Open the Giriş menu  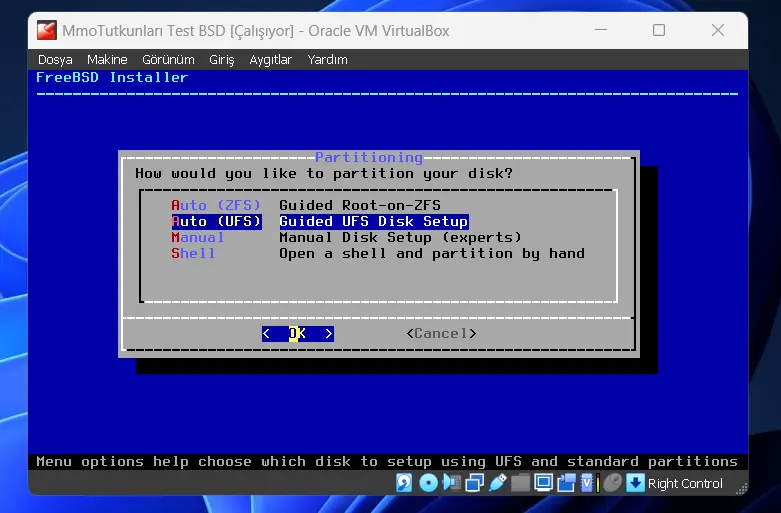tap(222, 60)
